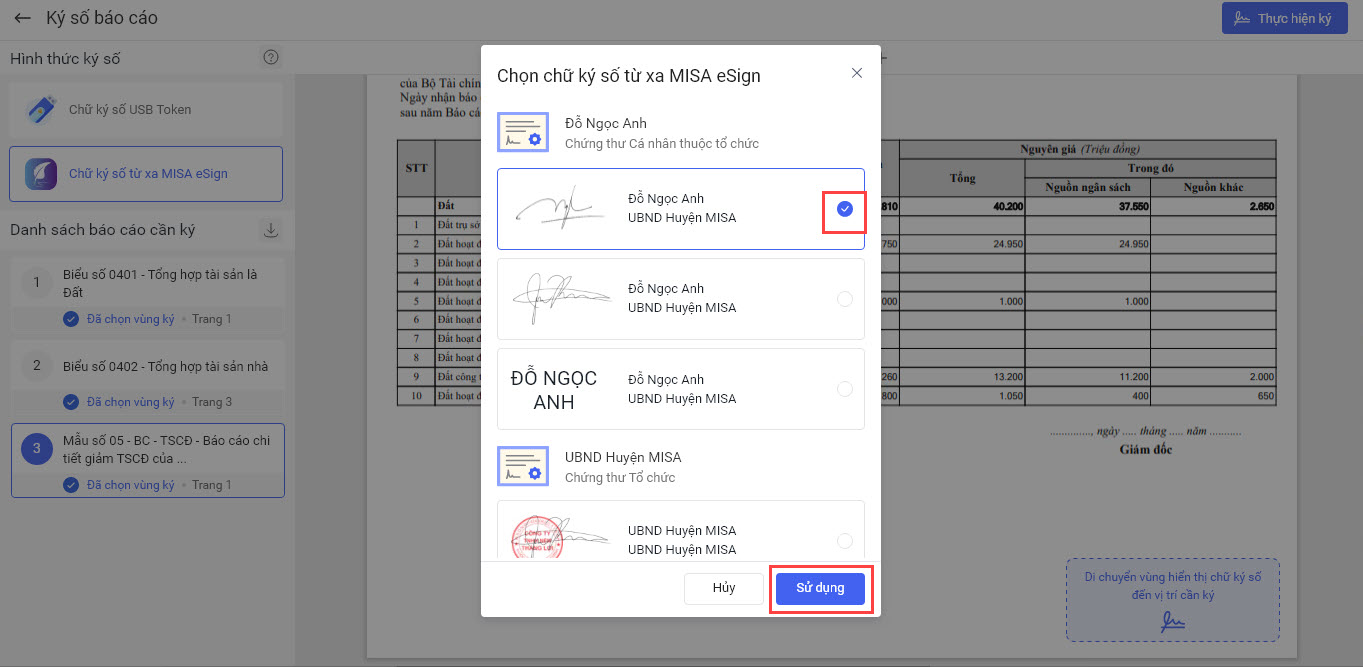Click the second handwritten signature thumbnail
The image size is (1363, 667).
(x=560, y=298)
